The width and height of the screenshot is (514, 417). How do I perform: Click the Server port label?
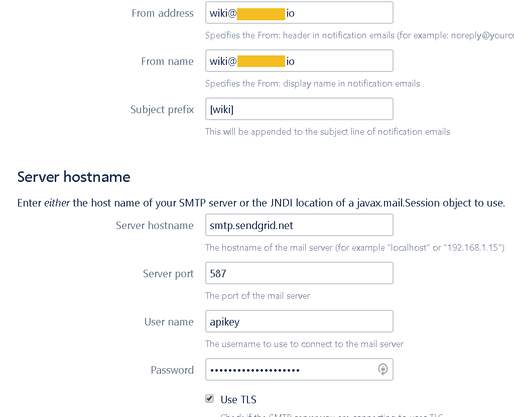click(168, 274)
